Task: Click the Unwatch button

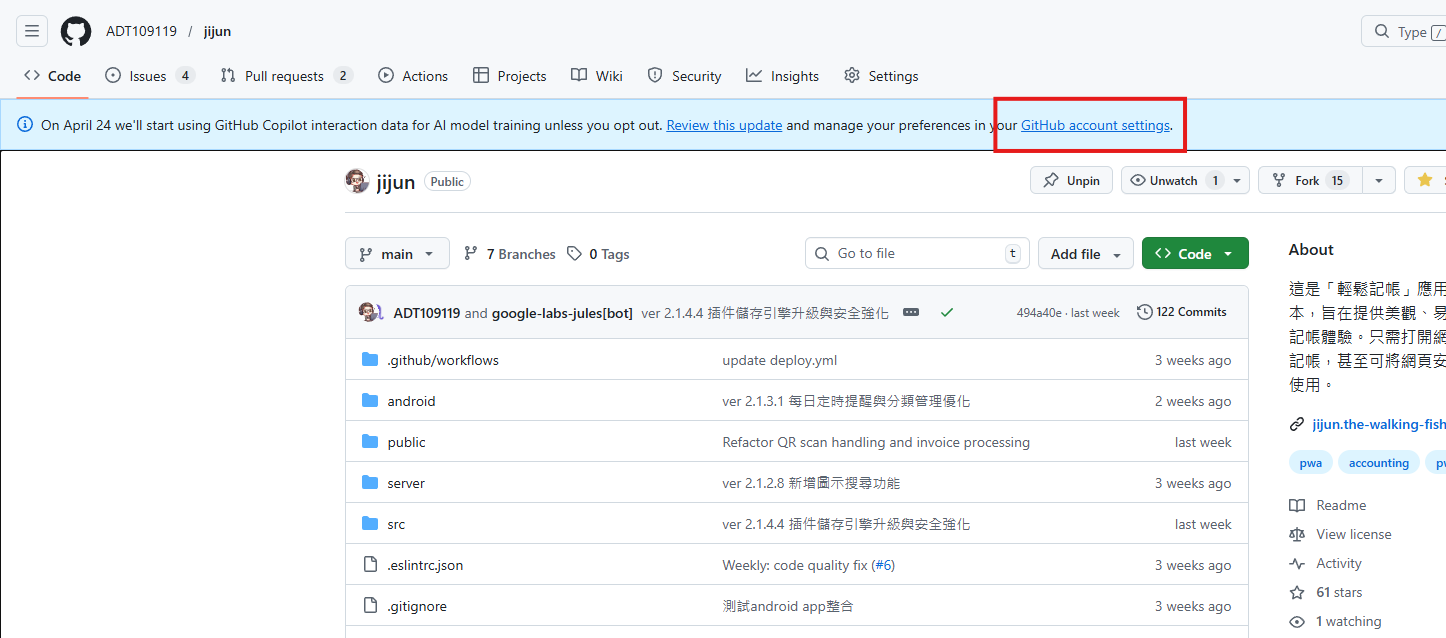Action: 1173,181
